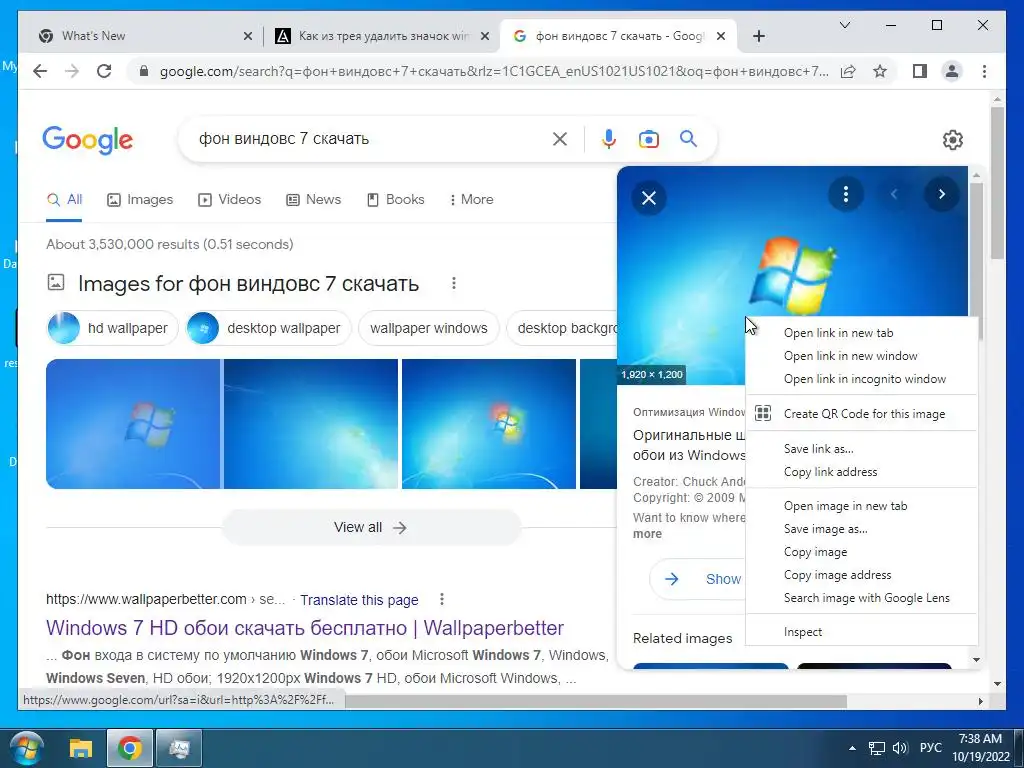1024x768 pixels.
Task: Clear the search box with X icon
Action: (x=560, y=138)
